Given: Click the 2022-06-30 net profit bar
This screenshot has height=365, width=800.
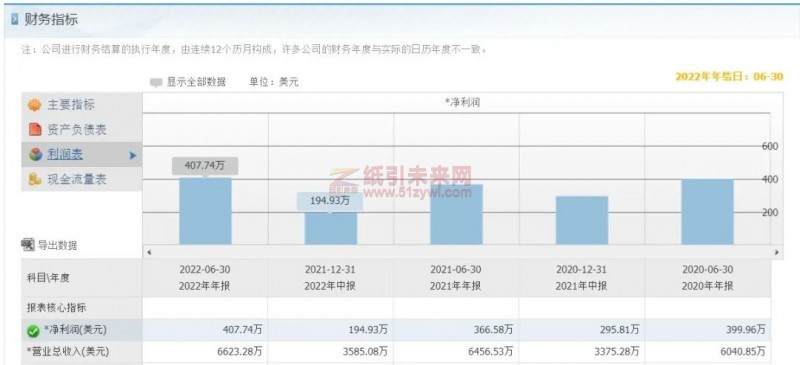Looking at the screenshot, I should (x=205, y=211).
